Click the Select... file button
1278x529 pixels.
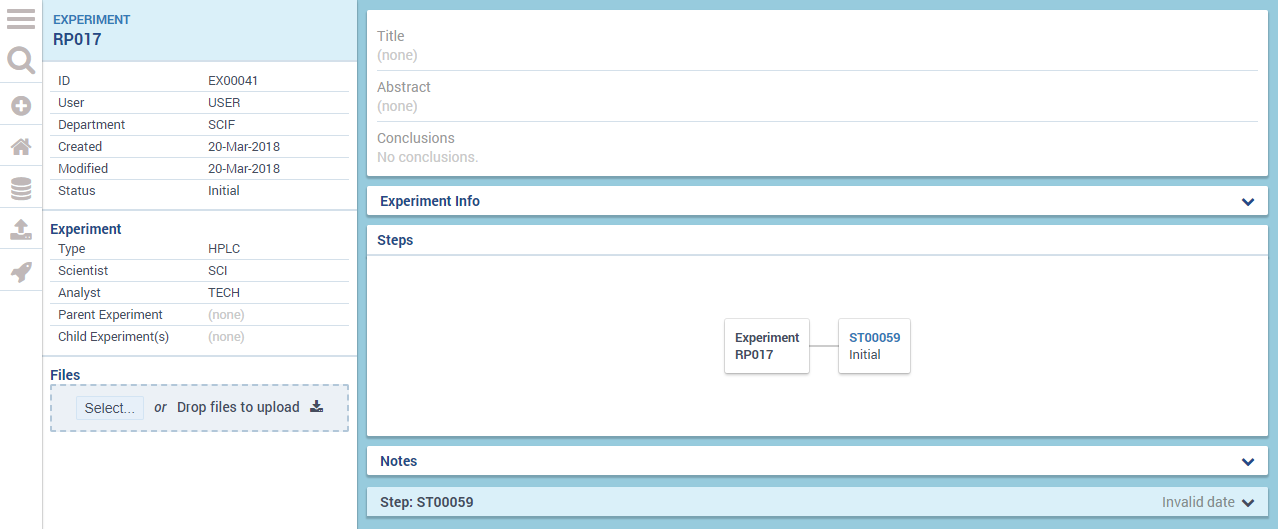pyautogui.click(x=110, y=408)
